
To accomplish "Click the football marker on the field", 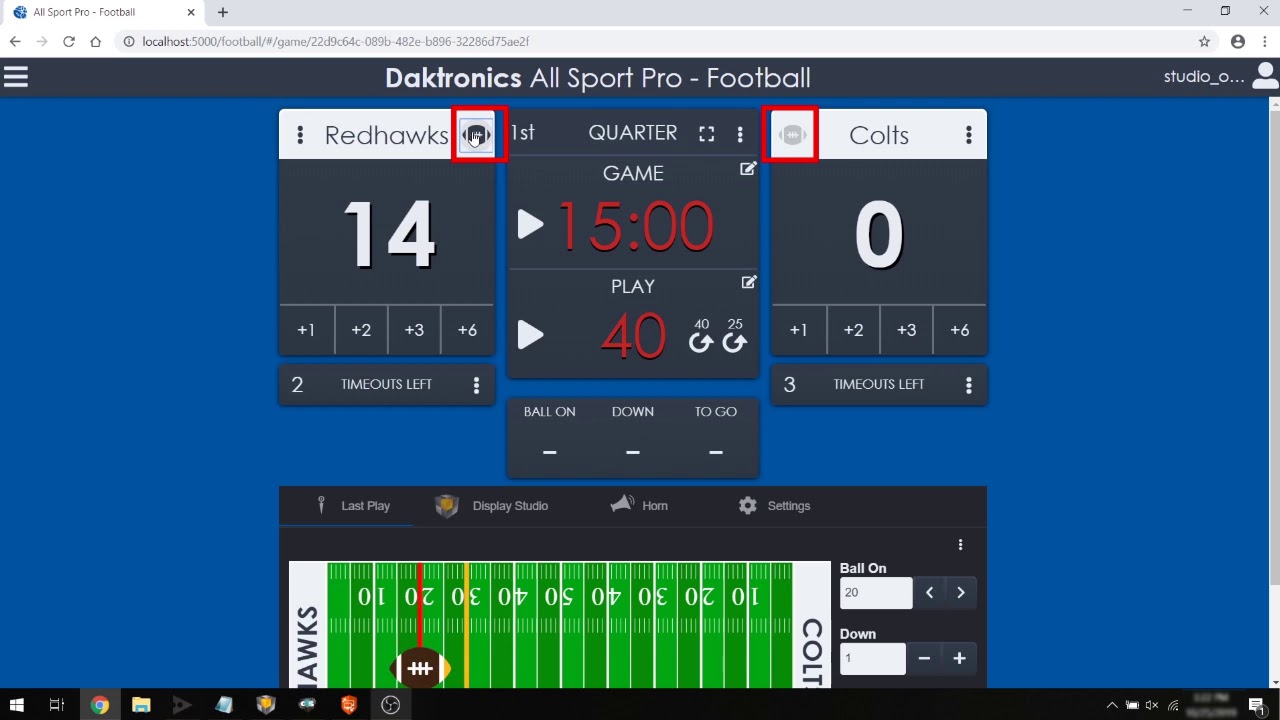I will (x=420, y=668).
